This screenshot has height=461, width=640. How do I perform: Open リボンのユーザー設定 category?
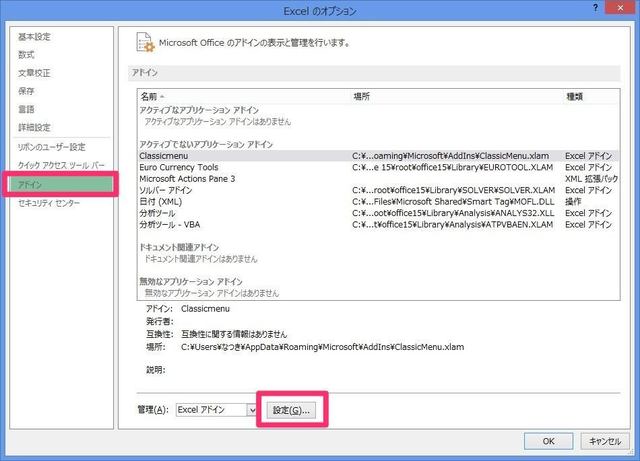(52, 147)
